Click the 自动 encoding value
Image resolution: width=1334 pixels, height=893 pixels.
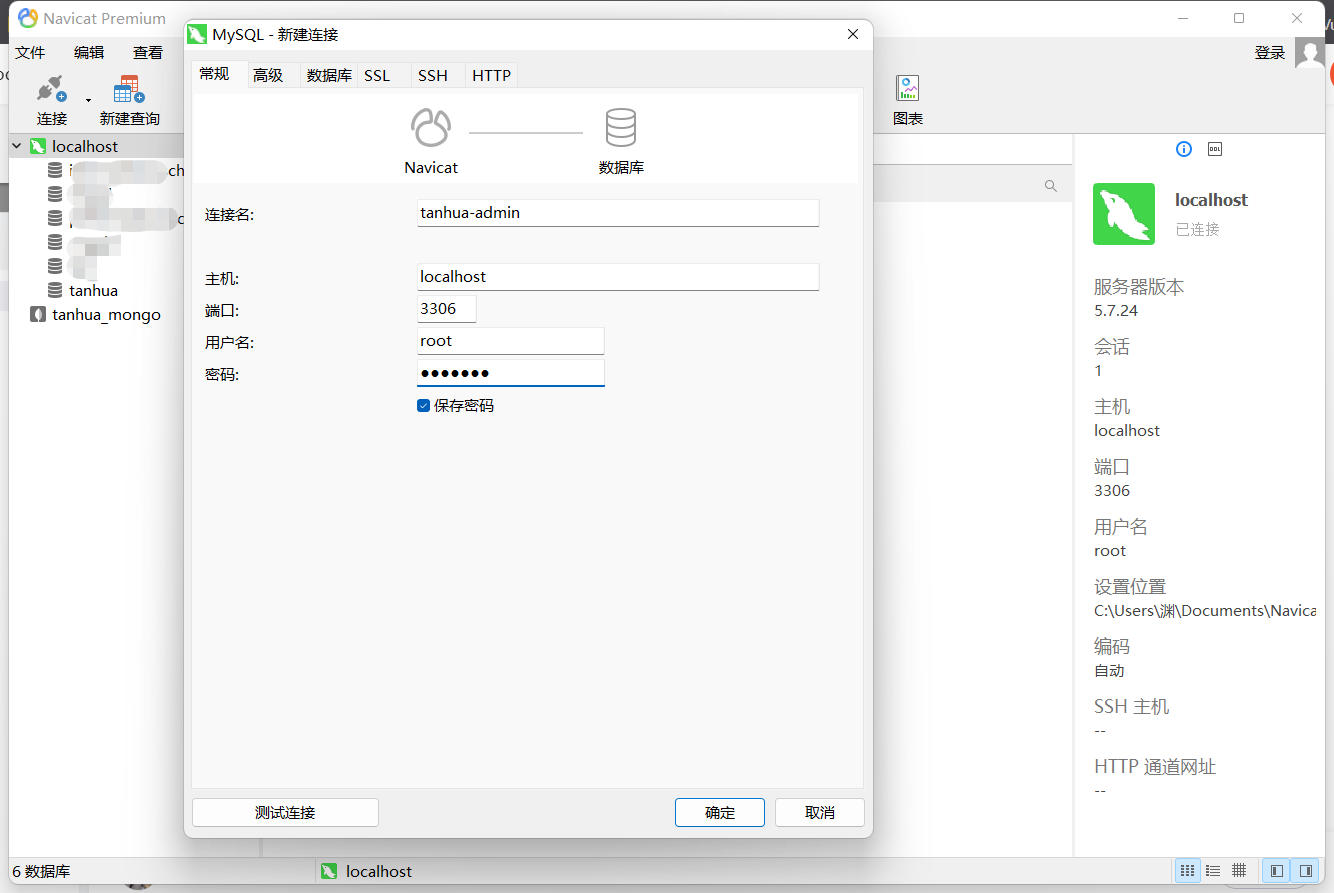click(x=1109, y=670)
